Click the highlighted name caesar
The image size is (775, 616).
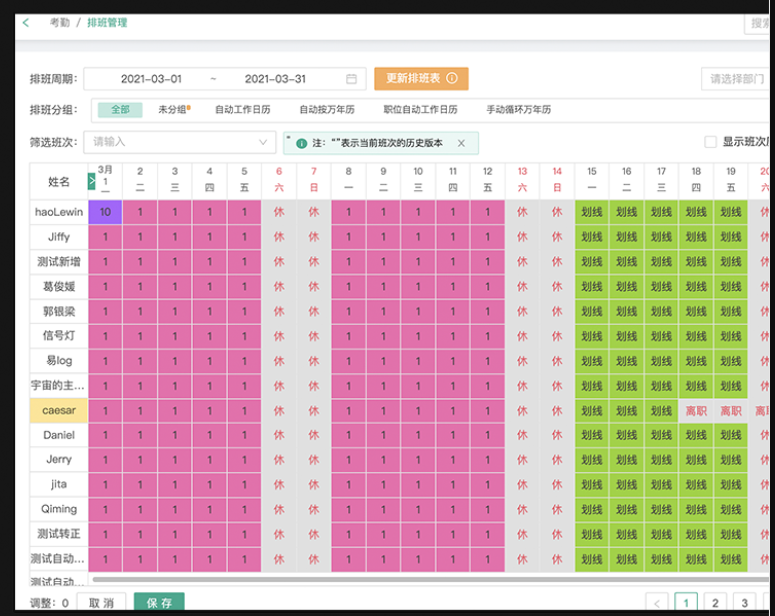(59, 410)
